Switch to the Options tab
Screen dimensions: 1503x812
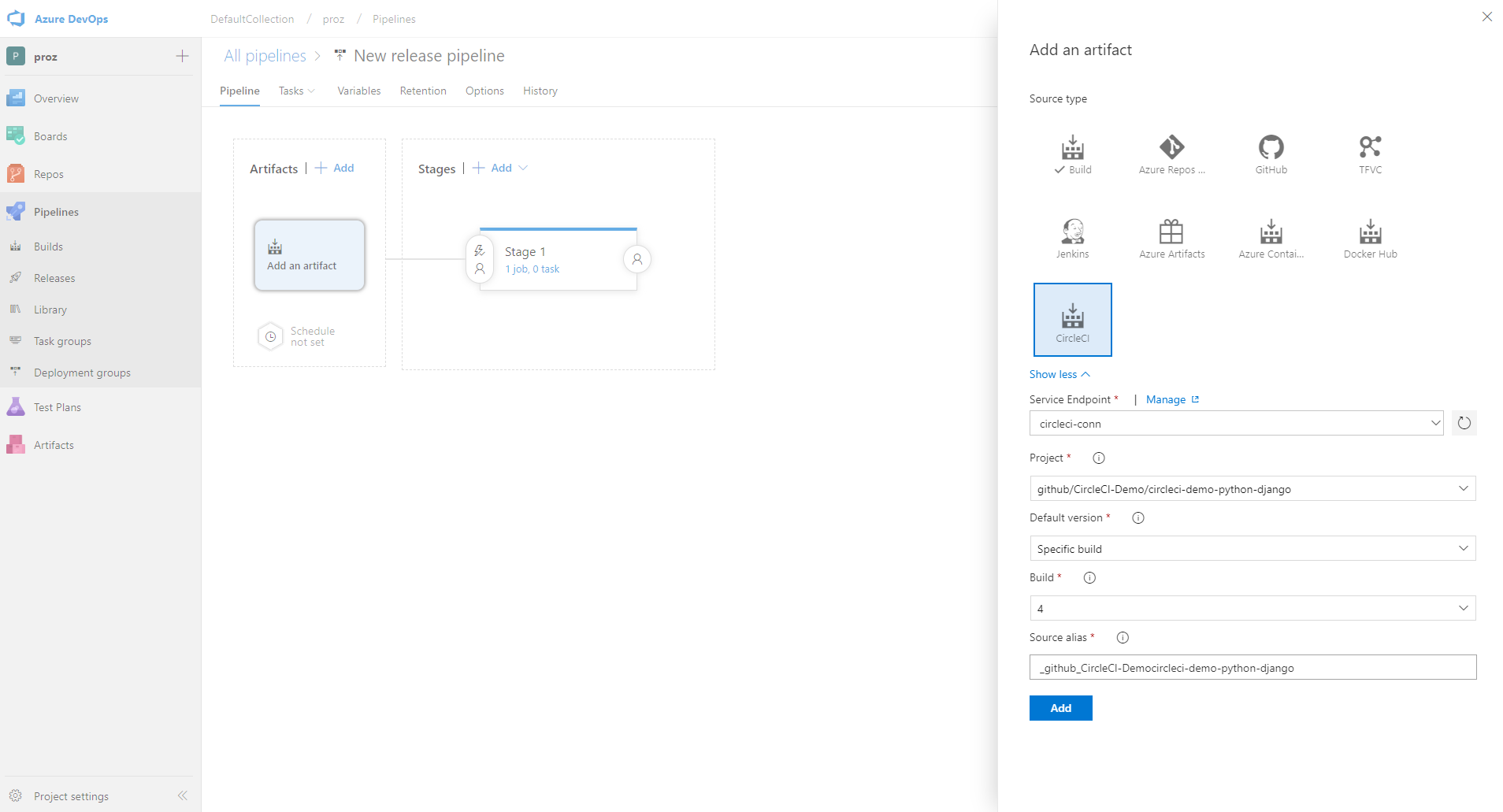click(484, 91)
